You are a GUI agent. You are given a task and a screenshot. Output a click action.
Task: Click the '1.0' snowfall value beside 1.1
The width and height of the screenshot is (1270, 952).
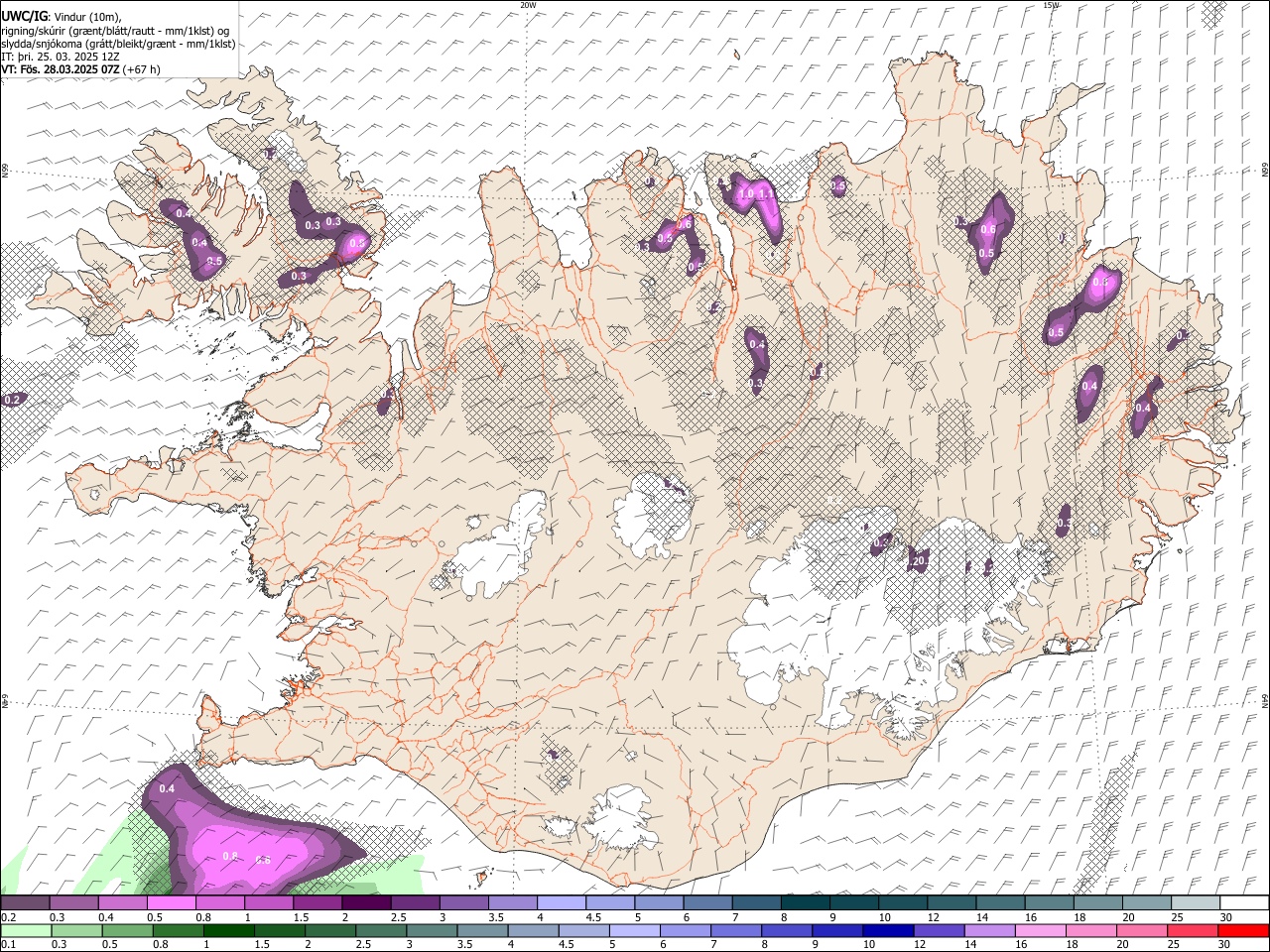pyautogui.click(x=746, y=192)
